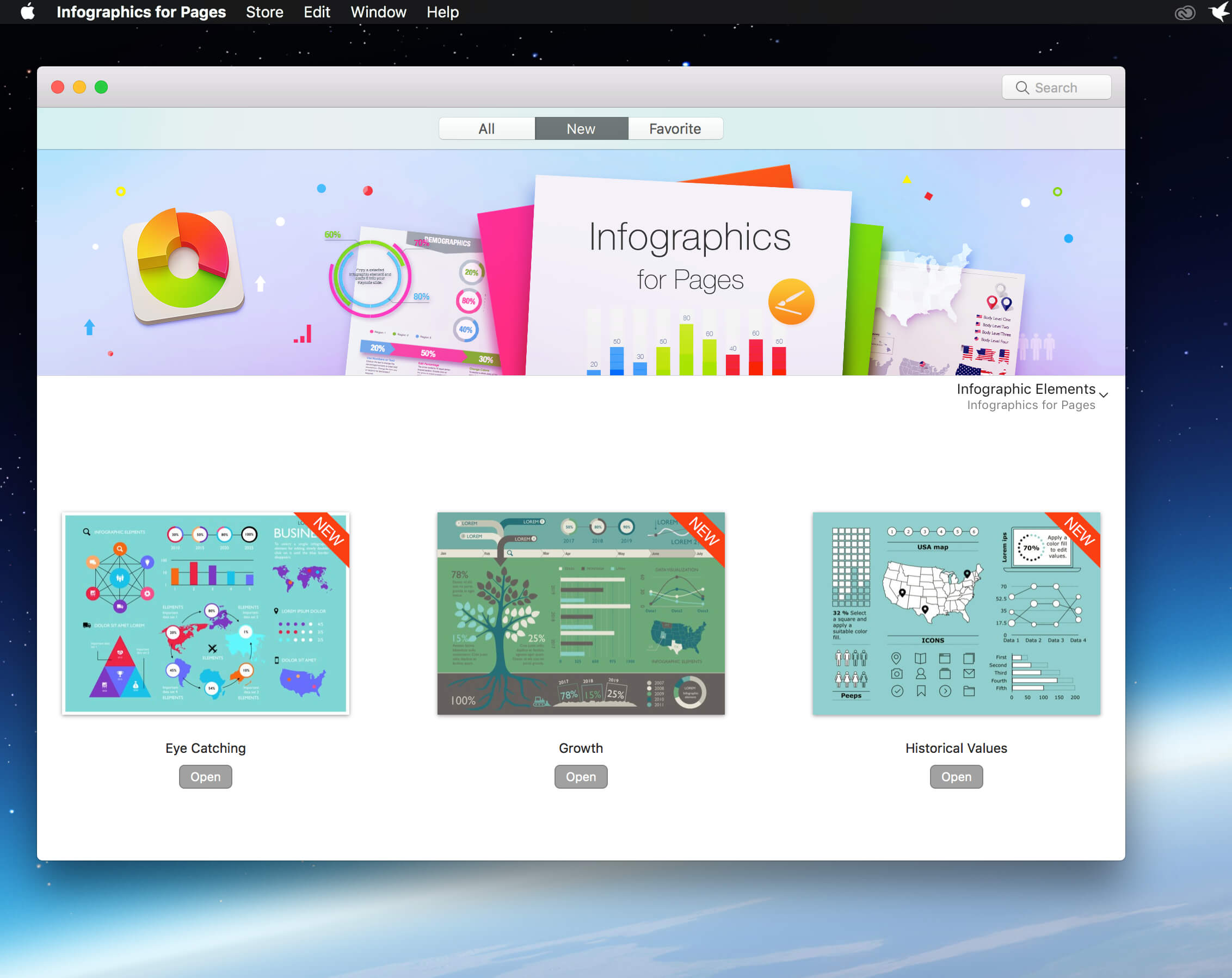
Task: Select the New tab
Action: [x=581, y=128]
